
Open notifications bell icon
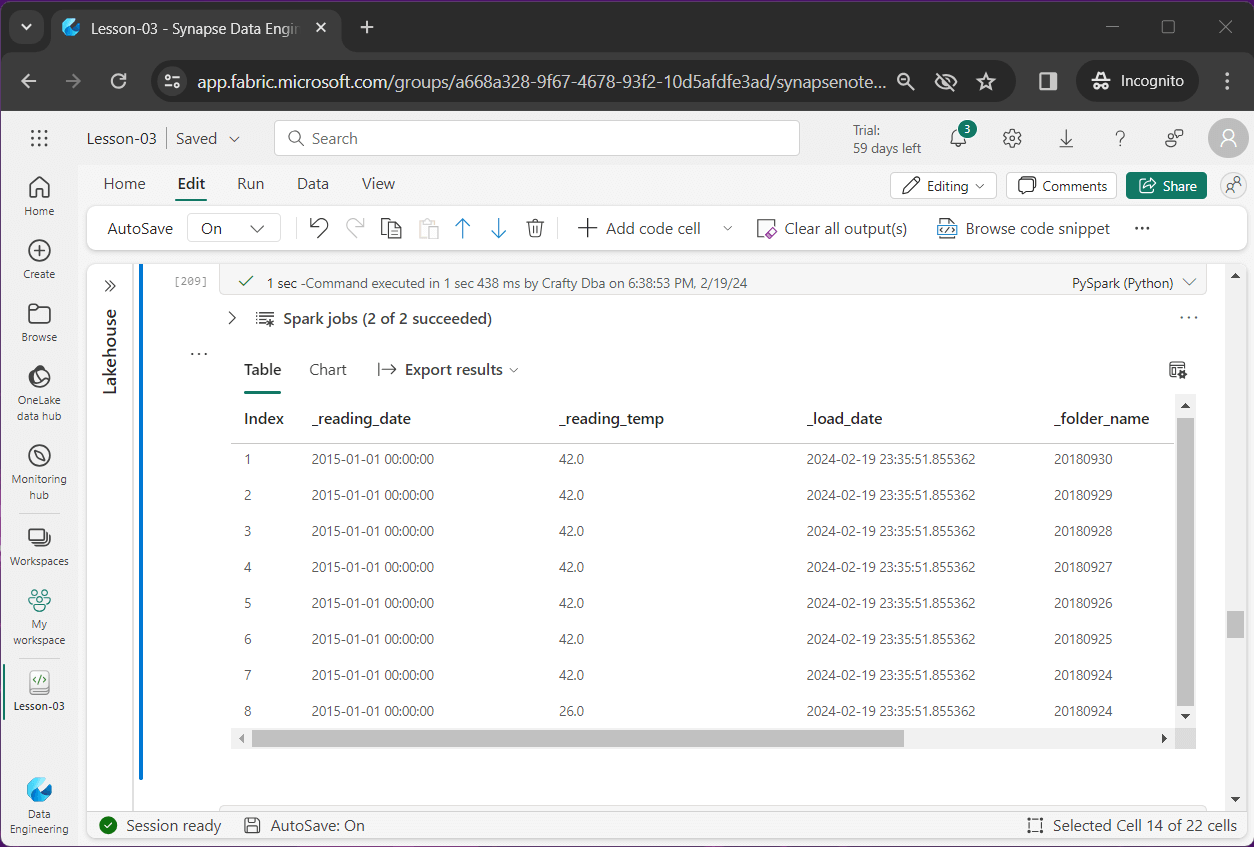[x=958, y=138]
